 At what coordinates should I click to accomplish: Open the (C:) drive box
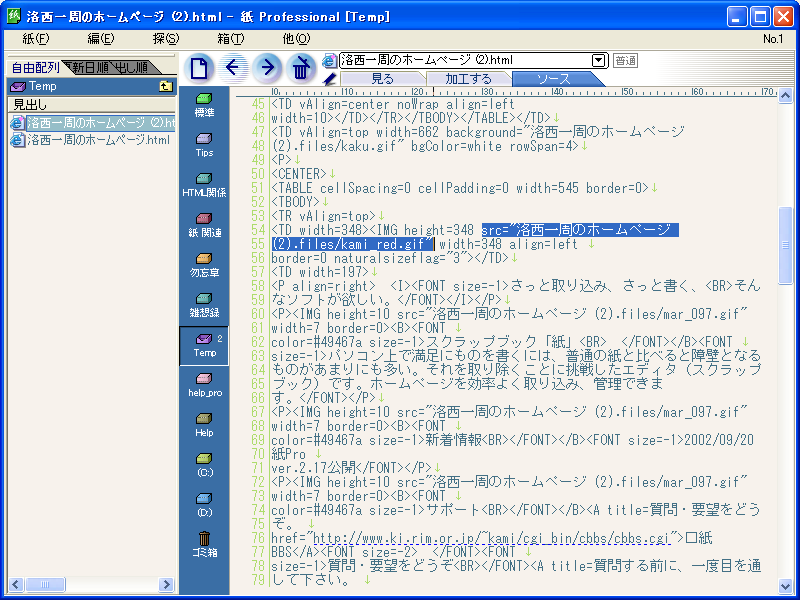coord(204,464)
